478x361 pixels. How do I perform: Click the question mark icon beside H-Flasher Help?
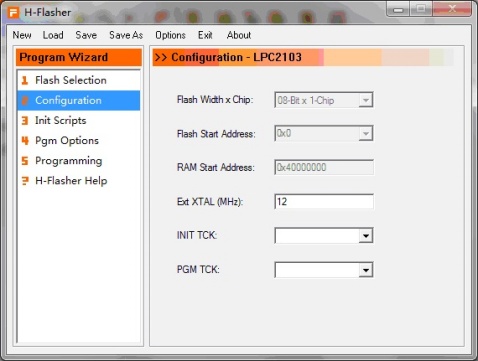[x=25, y=181]
